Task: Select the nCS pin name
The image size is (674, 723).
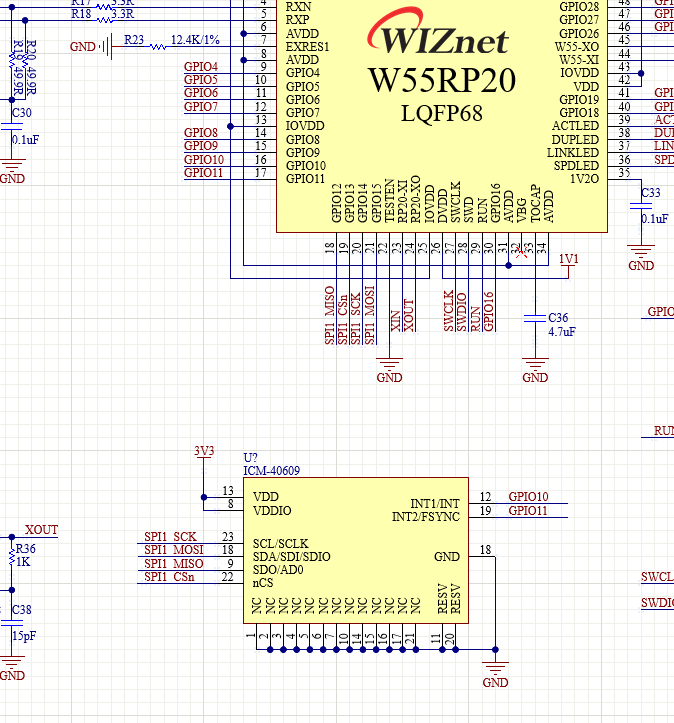Action: [x=263, y=583]
